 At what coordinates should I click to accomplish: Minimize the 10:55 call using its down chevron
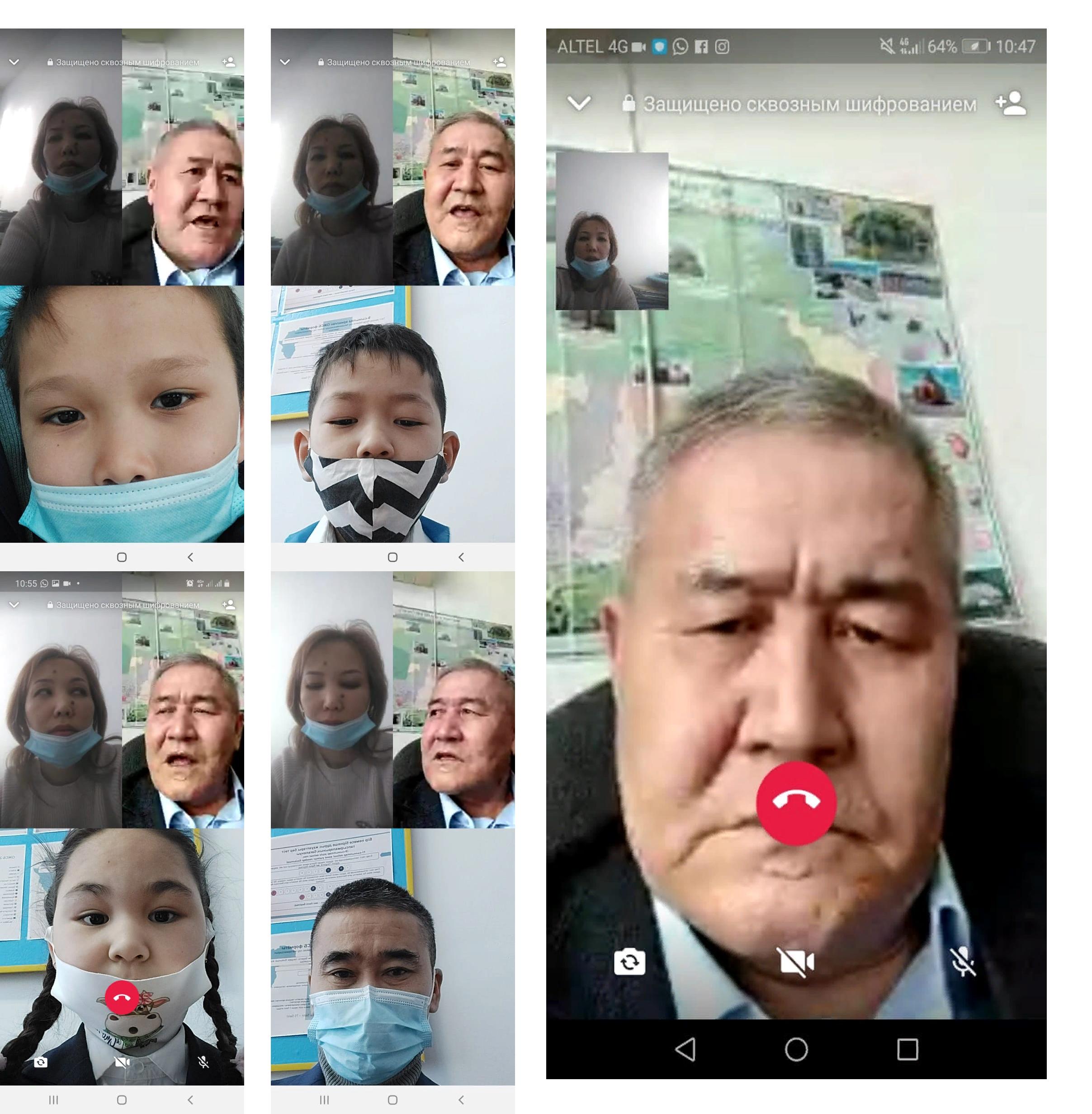pyautogui.click(x=14, y=605)
